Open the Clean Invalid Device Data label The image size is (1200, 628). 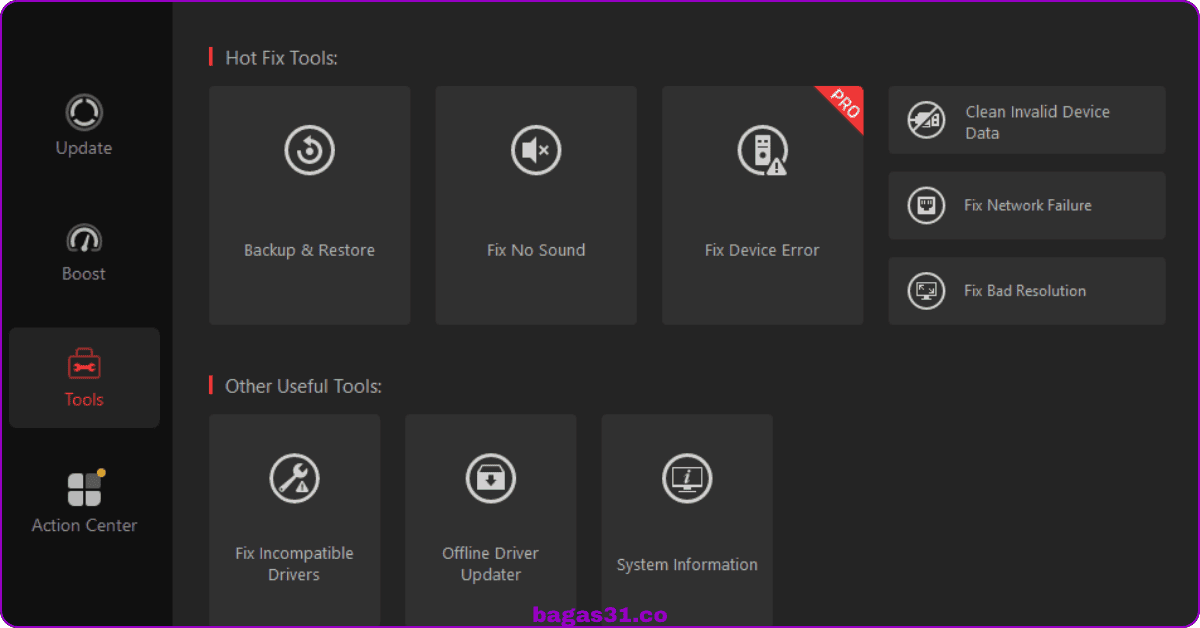[x=1038, y=122]
